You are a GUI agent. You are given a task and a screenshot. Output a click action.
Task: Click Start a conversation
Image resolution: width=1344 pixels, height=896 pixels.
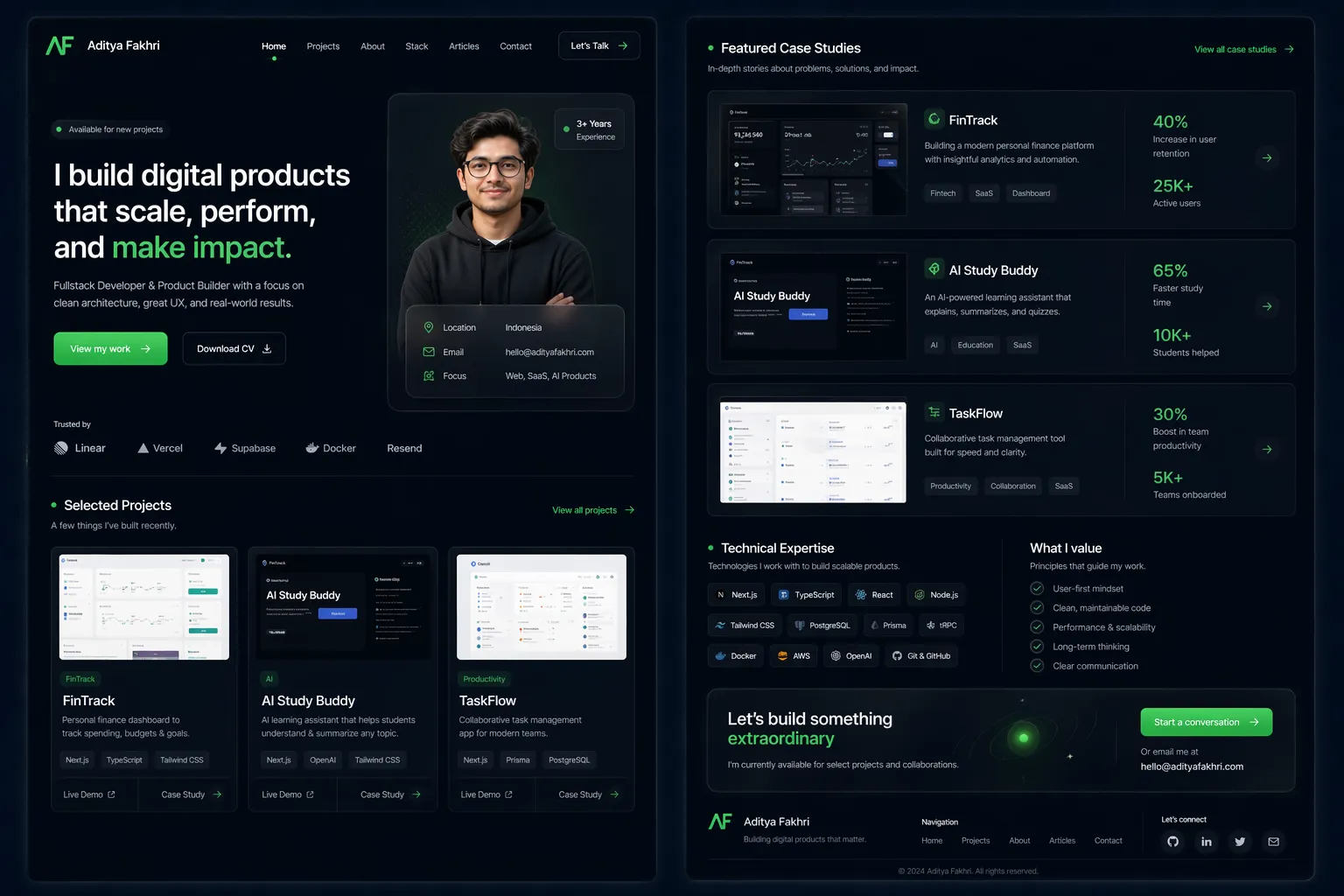coord(1206,722)
